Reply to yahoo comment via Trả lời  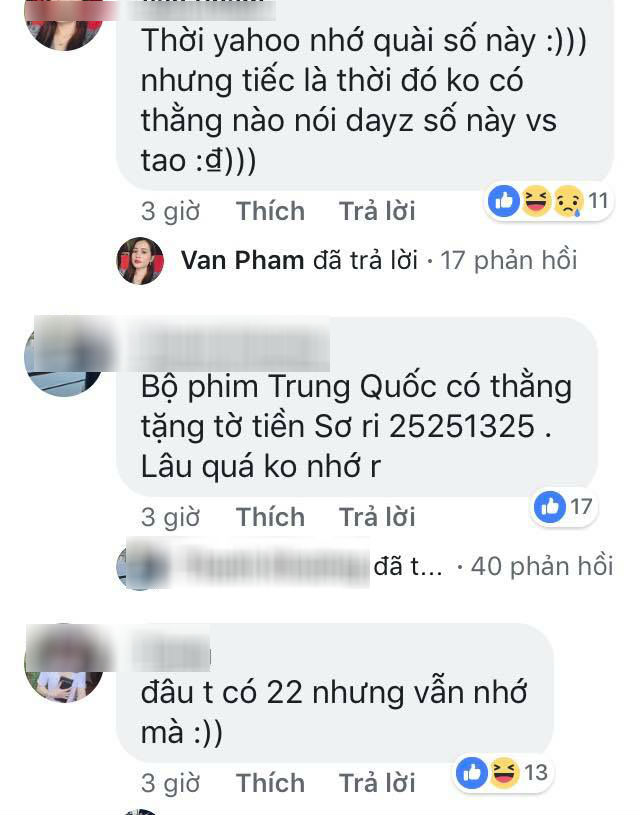(x=377, y=211)
